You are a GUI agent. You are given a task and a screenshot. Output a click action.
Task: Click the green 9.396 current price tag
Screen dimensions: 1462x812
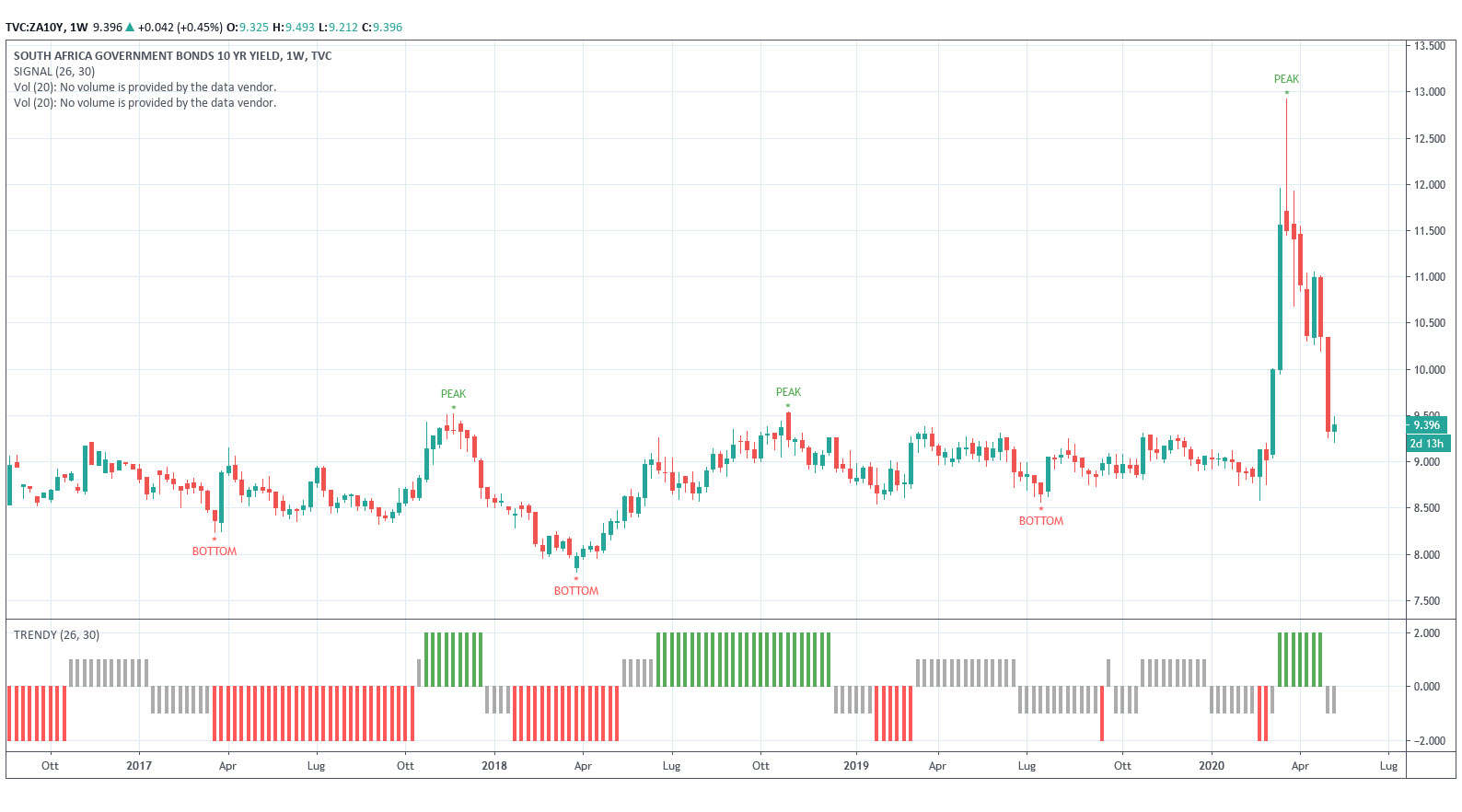1426,425
